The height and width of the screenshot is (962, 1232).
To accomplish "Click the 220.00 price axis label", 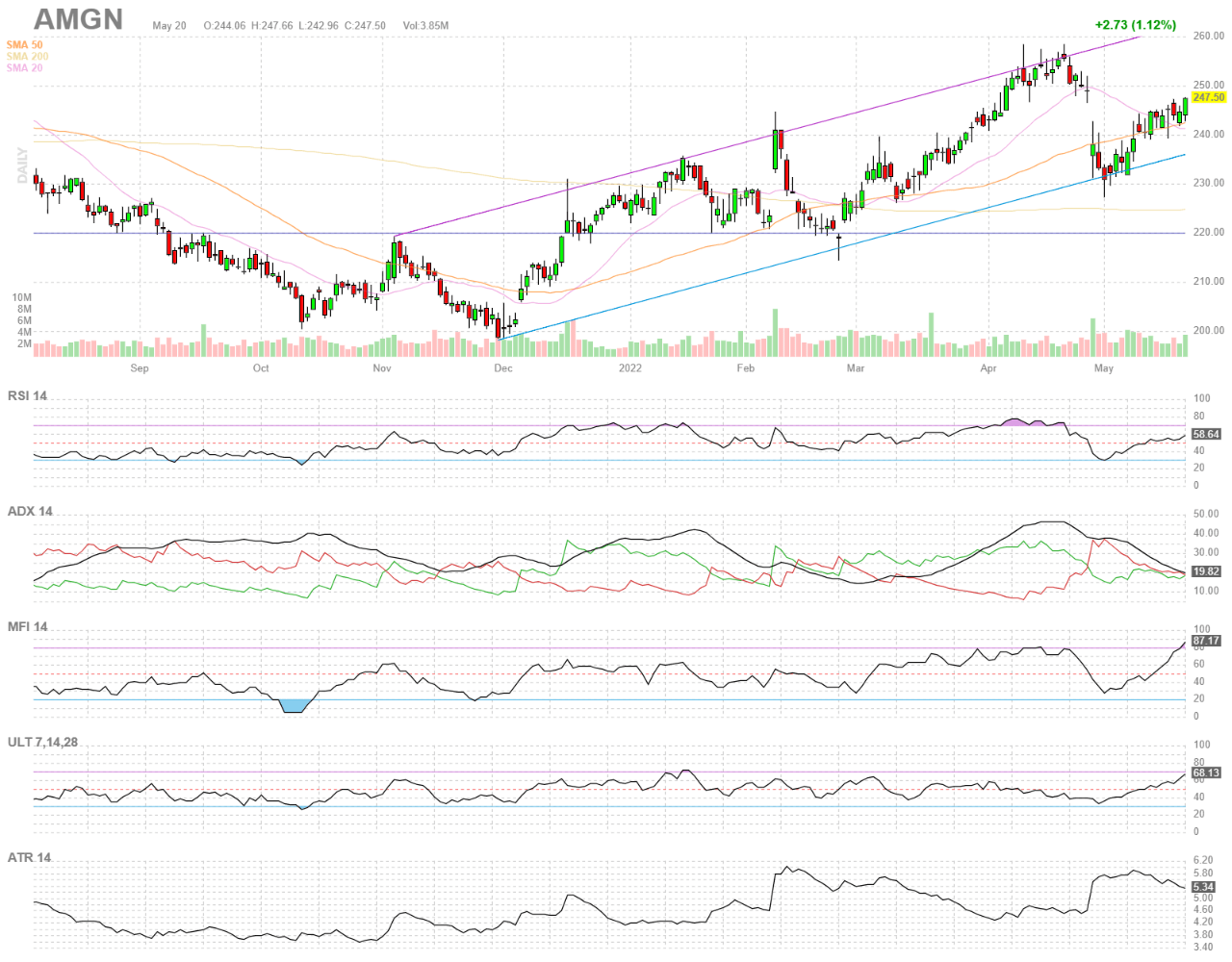I will (x=1209, y=233).
